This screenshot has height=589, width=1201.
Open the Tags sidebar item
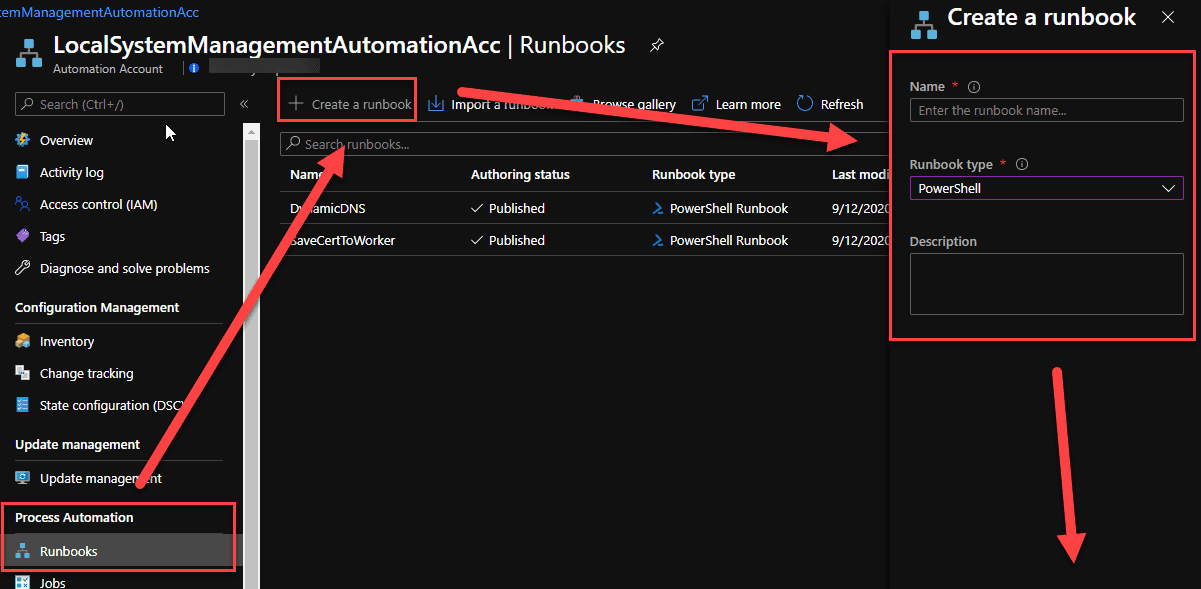pos(52,237)
